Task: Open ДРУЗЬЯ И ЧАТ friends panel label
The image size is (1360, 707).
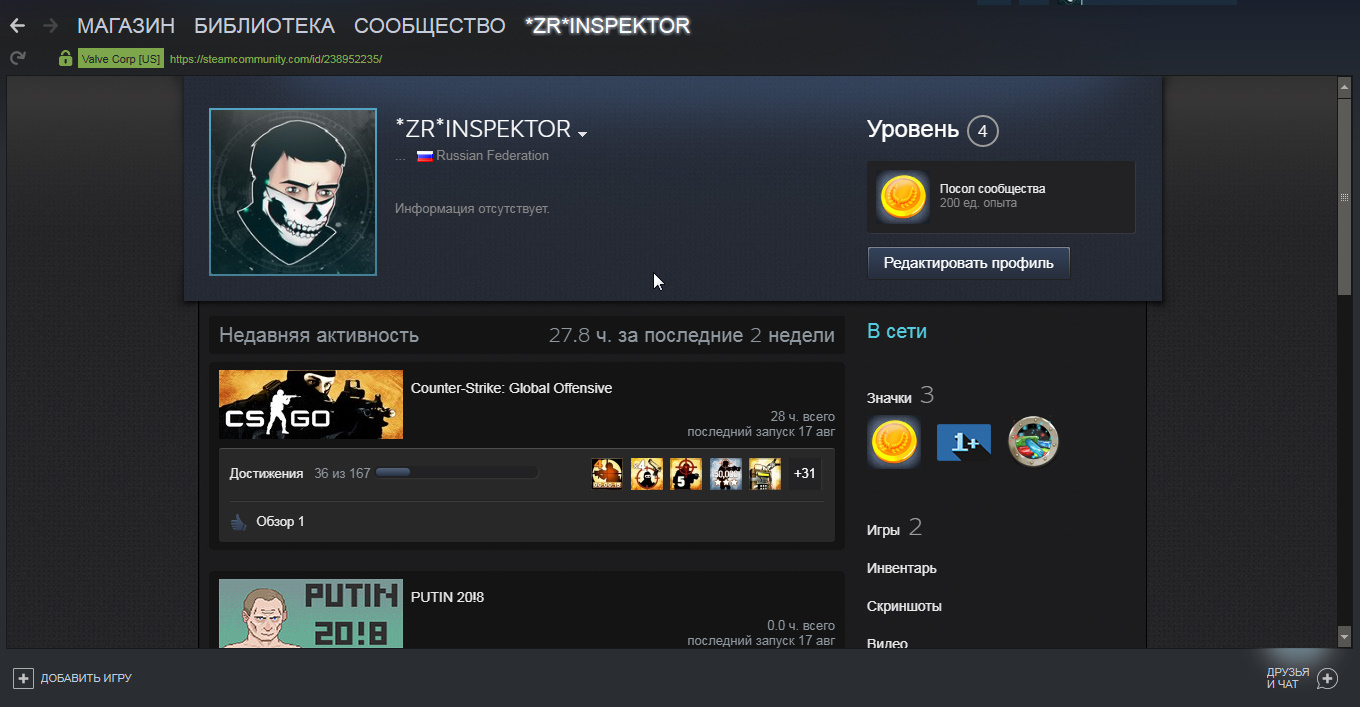Action: [x=1287, y=679]
